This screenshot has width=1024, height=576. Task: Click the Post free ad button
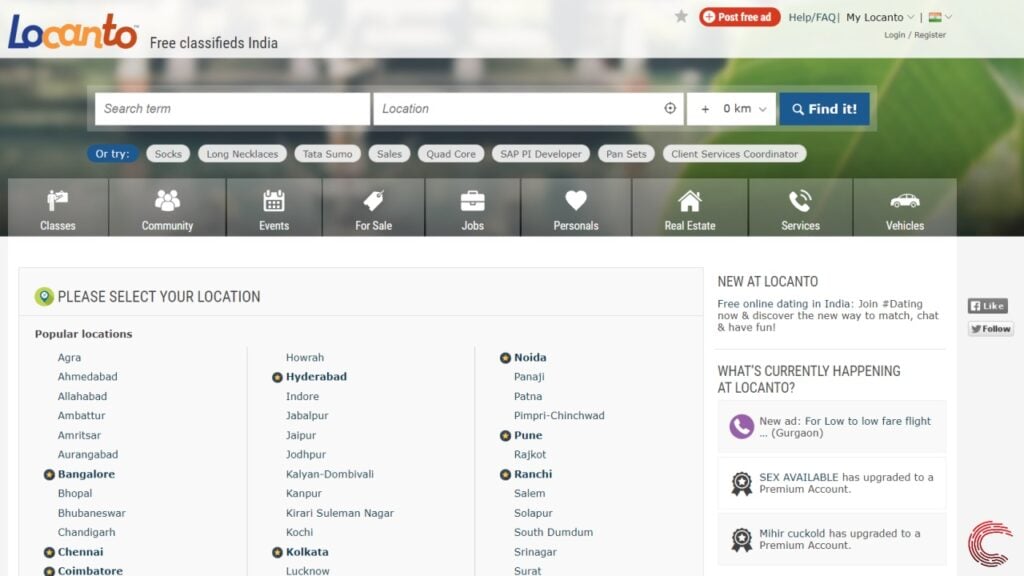coord(739,17)
